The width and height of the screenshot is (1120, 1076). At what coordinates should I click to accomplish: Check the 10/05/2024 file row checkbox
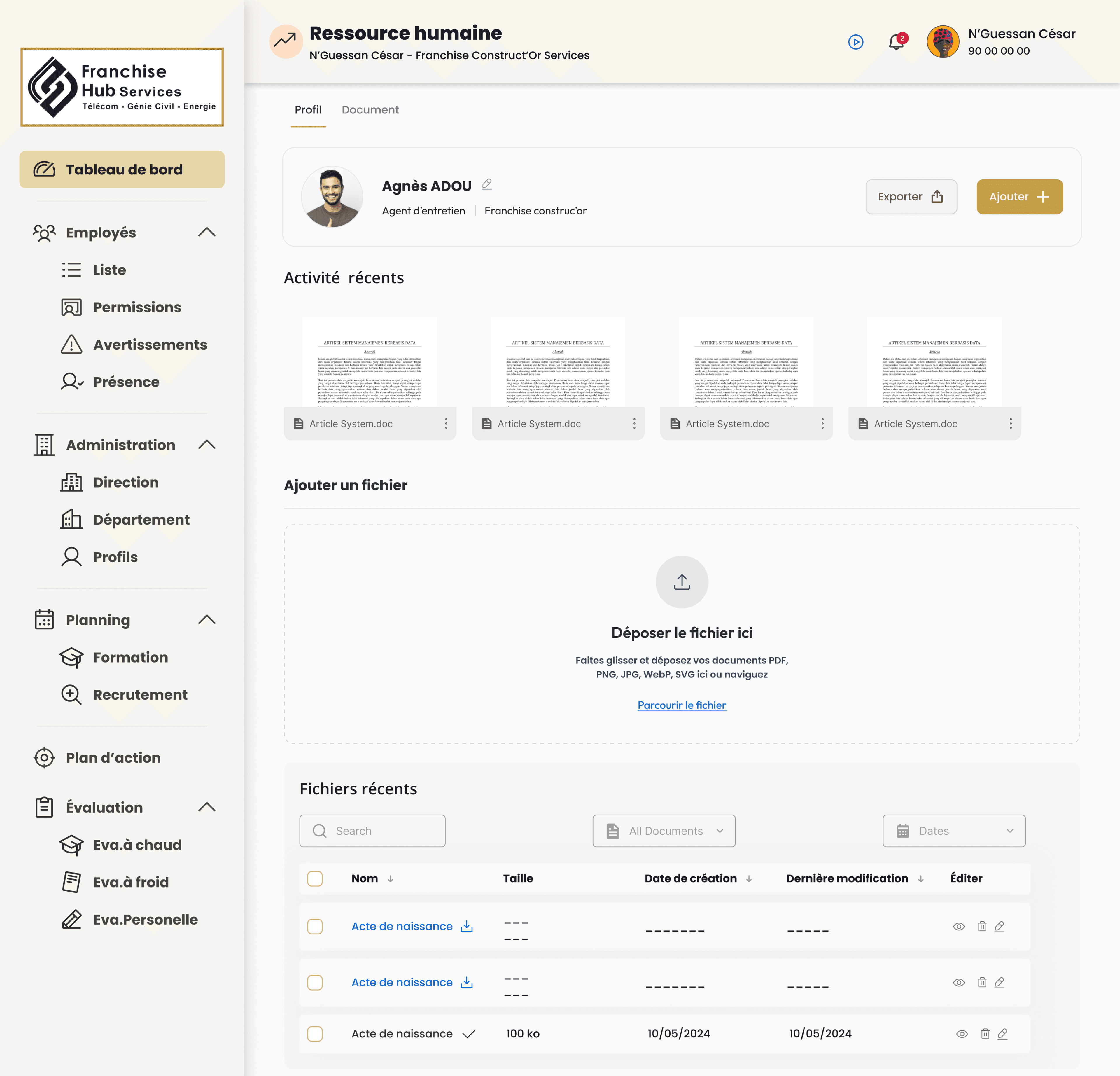tap(315, 1034)
